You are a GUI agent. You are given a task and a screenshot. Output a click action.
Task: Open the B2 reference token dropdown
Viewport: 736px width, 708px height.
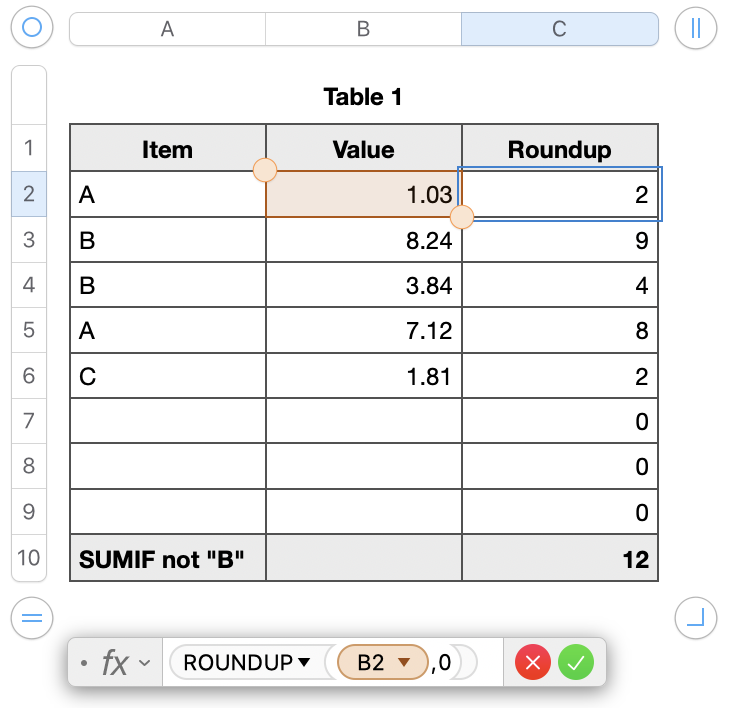click(404, 662)
